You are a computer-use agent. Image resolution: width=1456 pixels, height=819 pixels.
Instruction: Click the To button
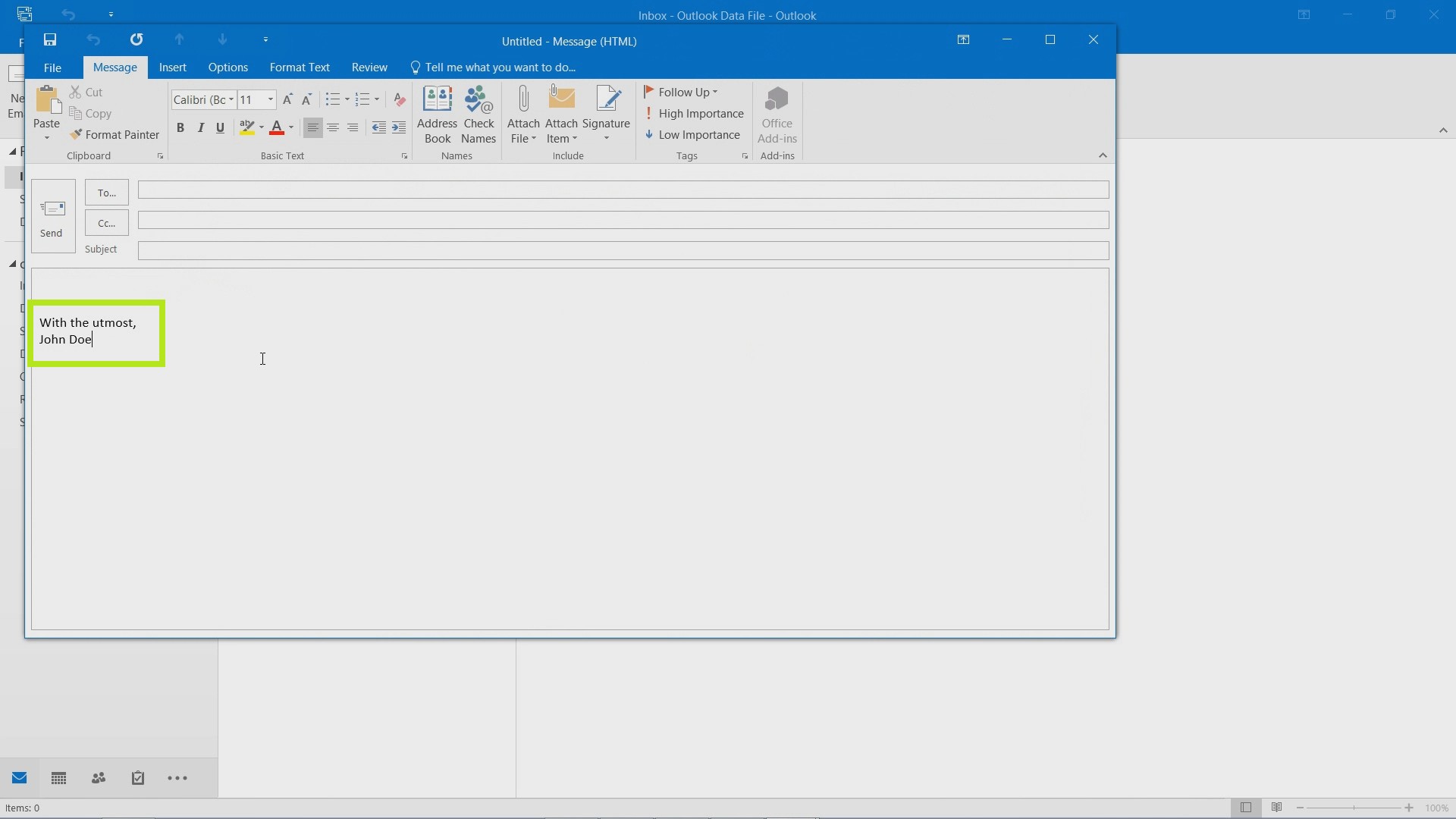point(107,192)
